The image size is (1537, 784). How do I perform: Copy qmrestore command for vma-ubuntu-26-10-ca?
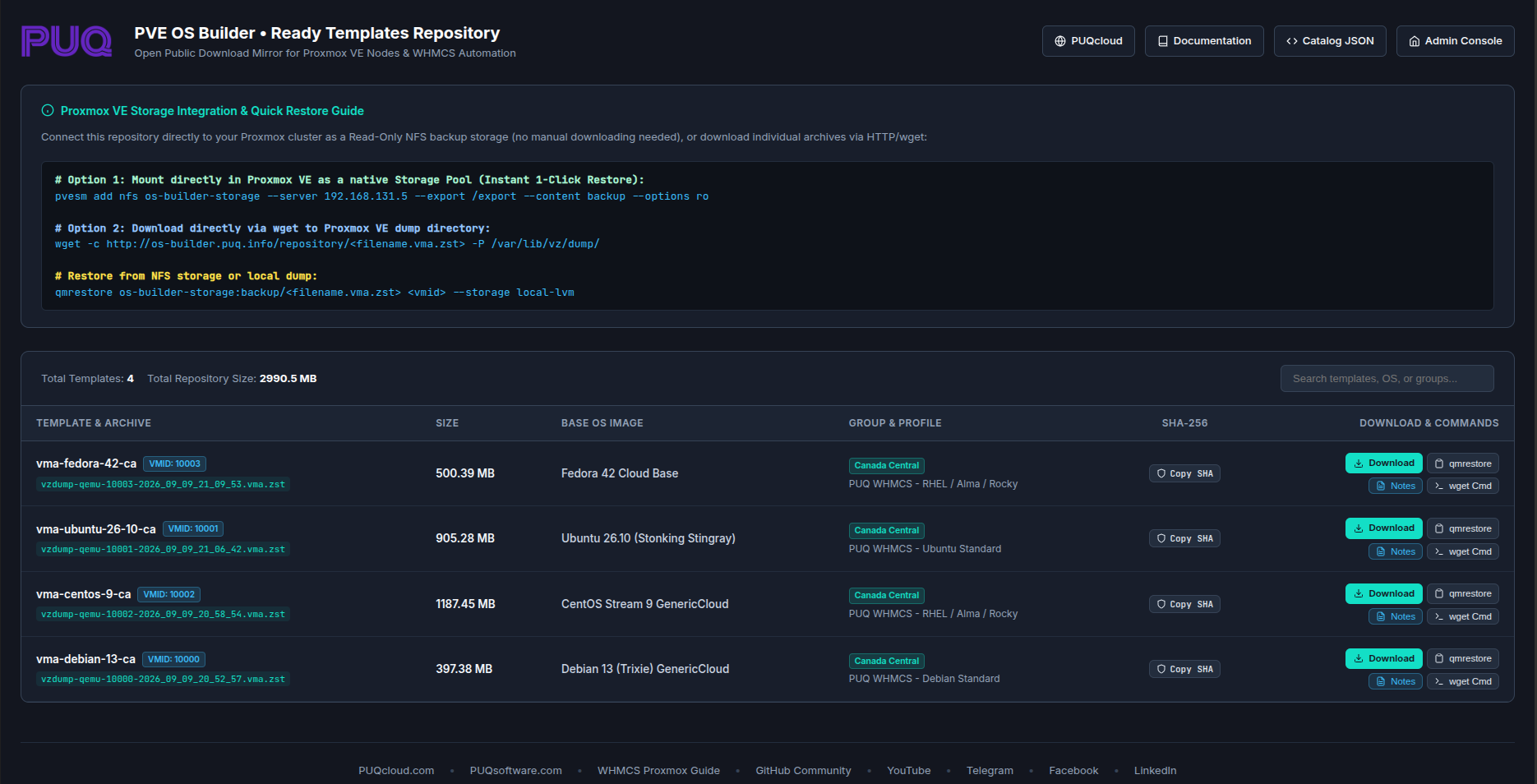click(x=1463, y=528)
